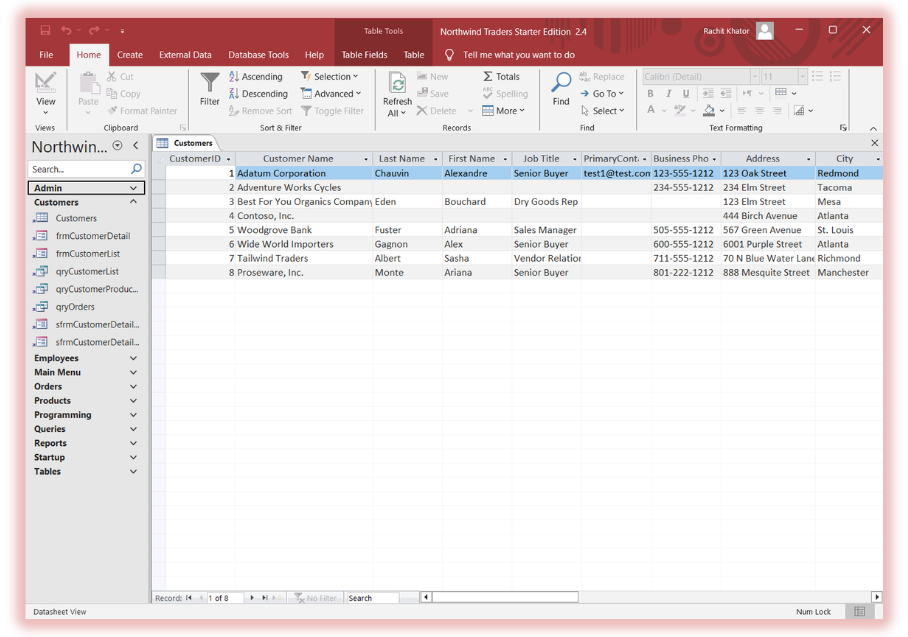Click the Find magnifier icon
The image size is (908, 637).
pos(561,83)
